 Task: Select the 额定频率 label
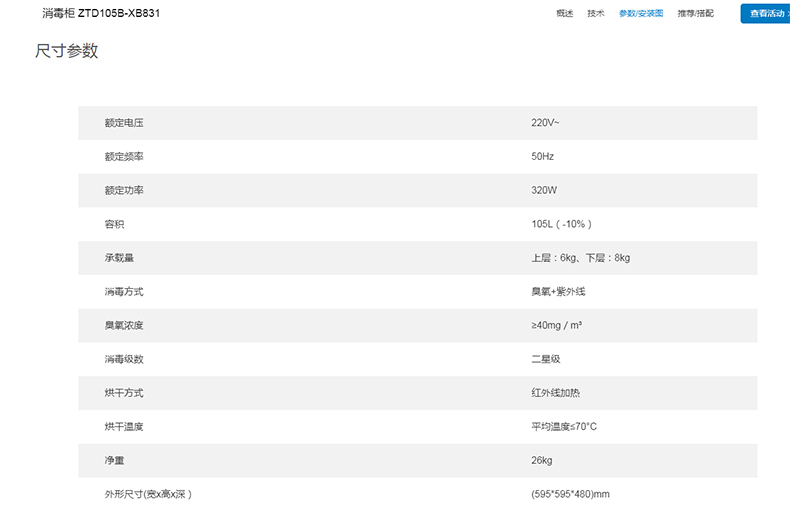(x=124, y=157)
